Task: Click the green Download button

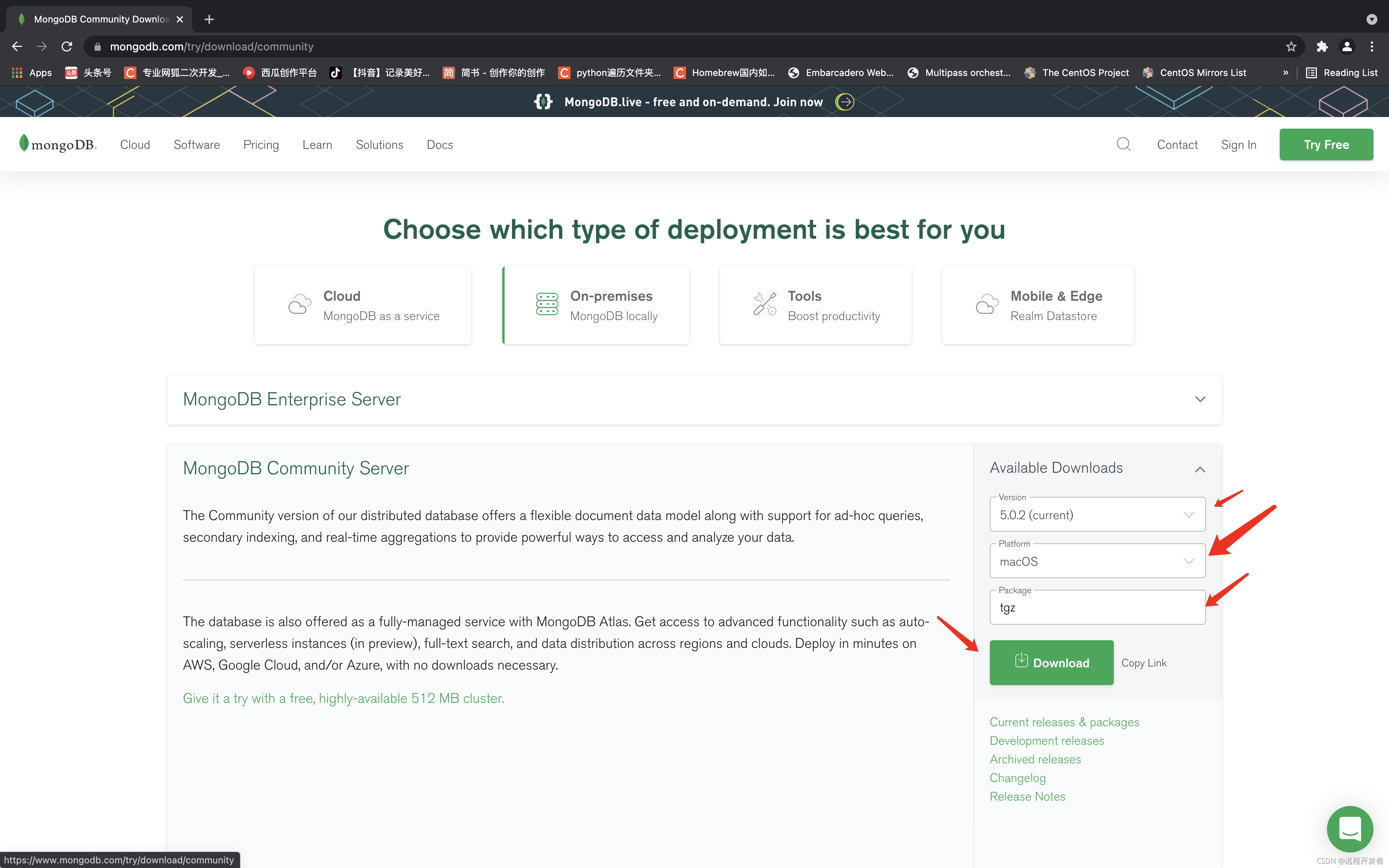Action: [x=1051, y=663]
